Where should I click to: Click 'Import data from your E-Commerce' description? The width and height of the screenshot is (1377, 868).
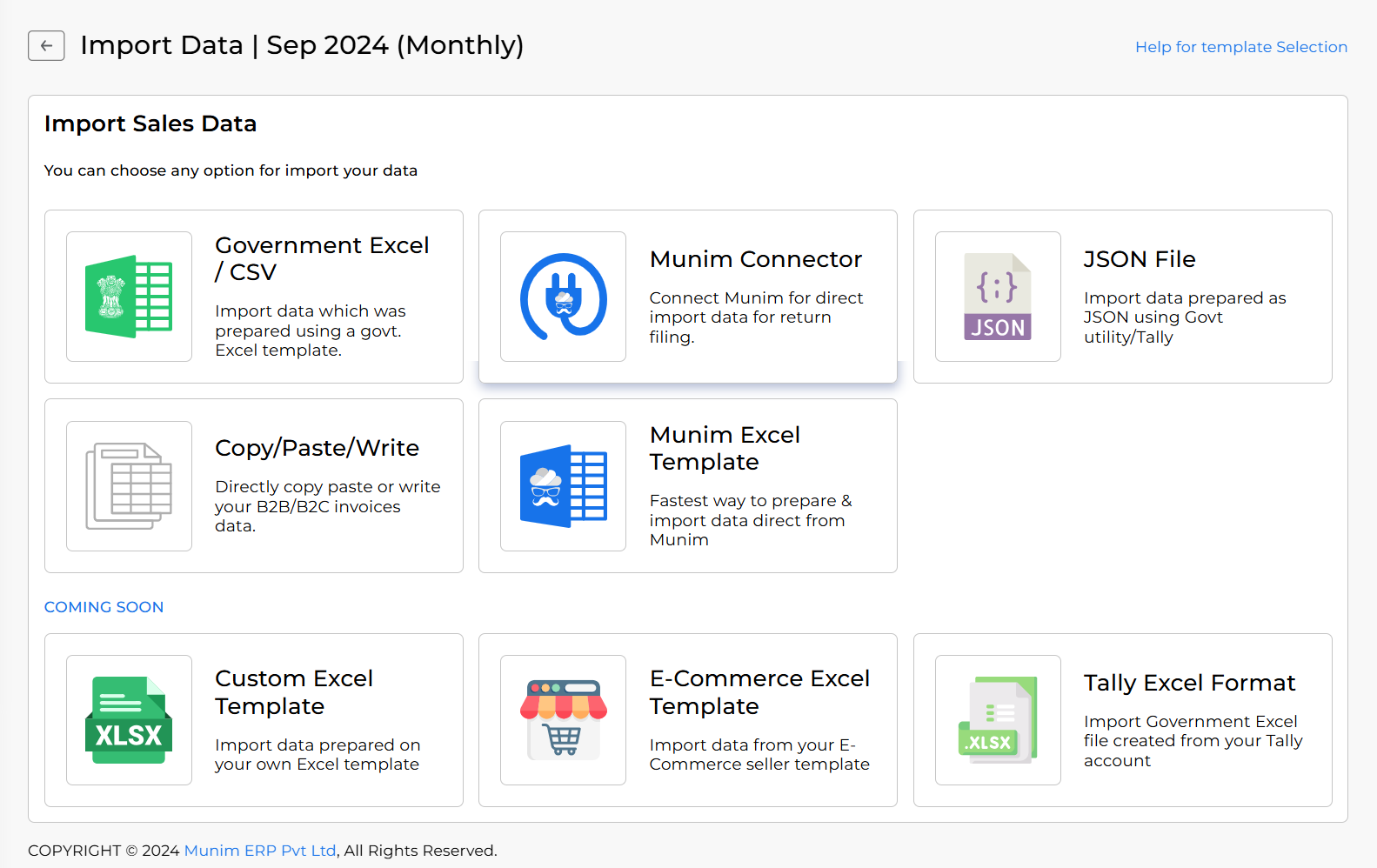coord(759,755)
